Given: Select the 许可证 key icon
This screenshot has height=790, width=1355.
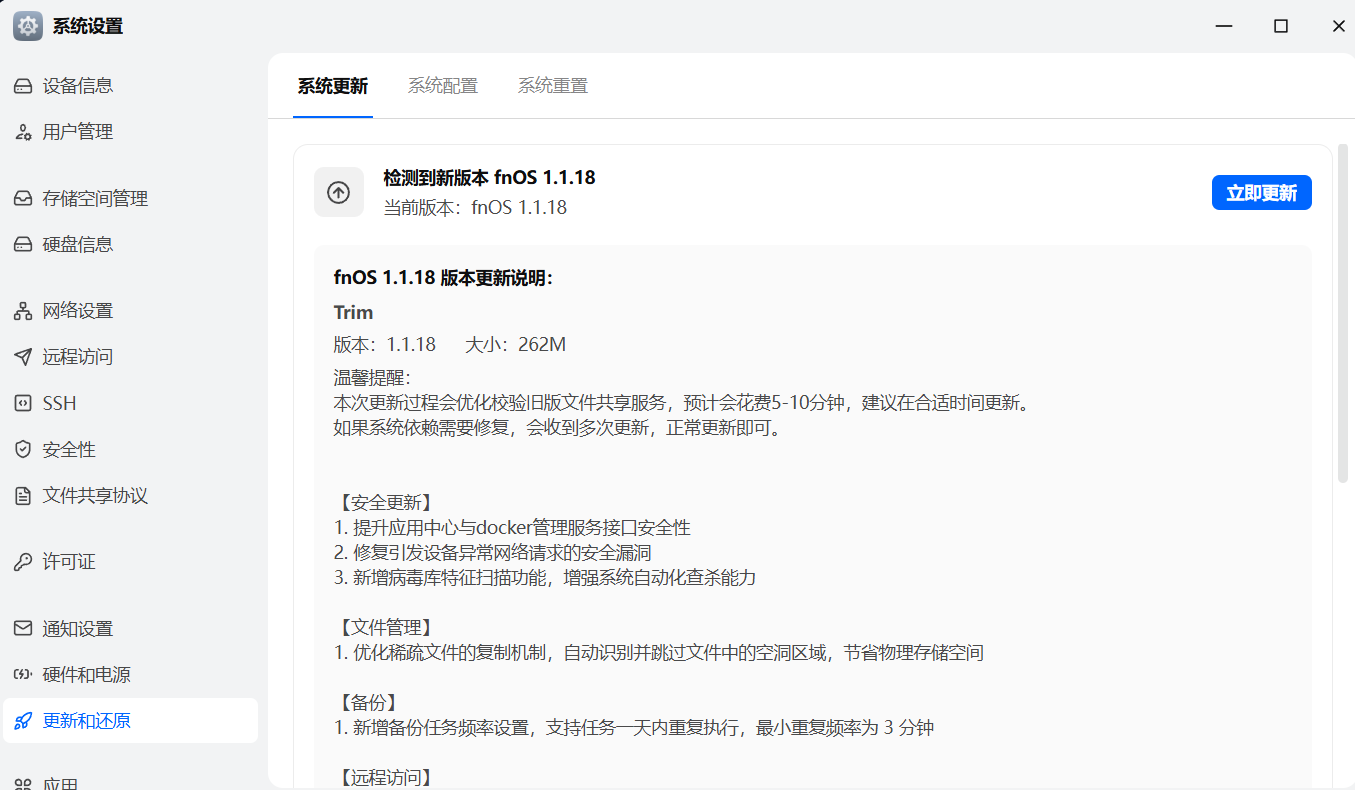Looking at the screenshot, I should [x=23, y=561].
